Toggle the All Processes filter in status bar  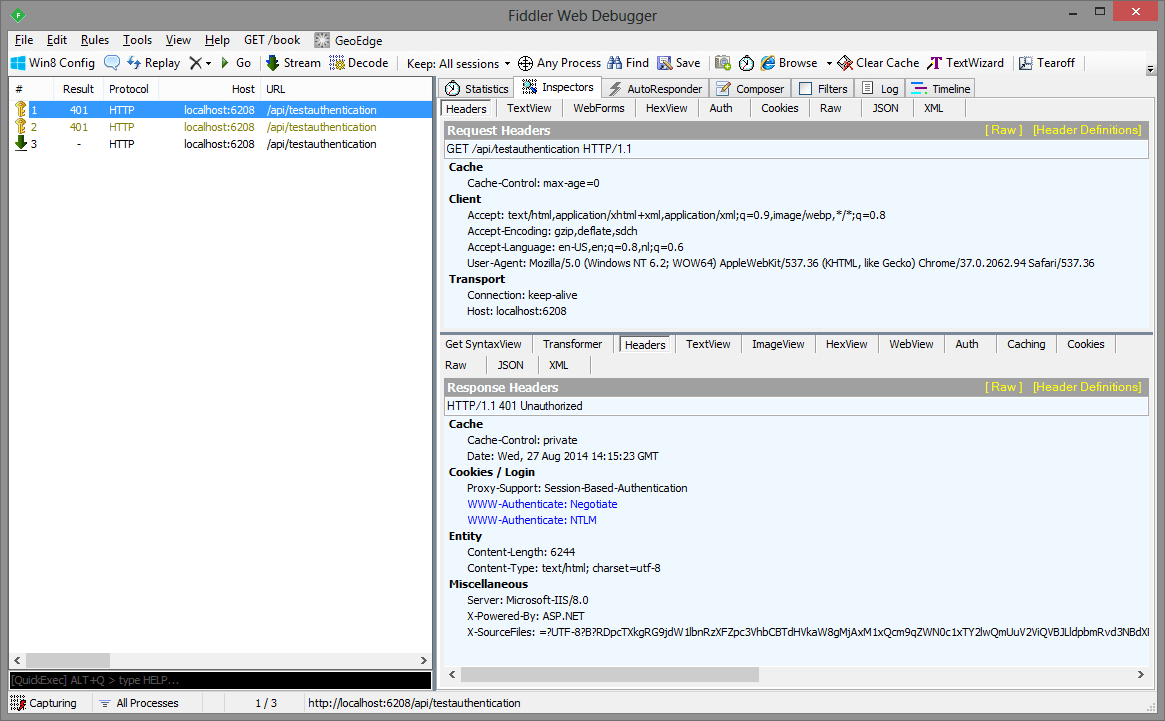point(139,703)
